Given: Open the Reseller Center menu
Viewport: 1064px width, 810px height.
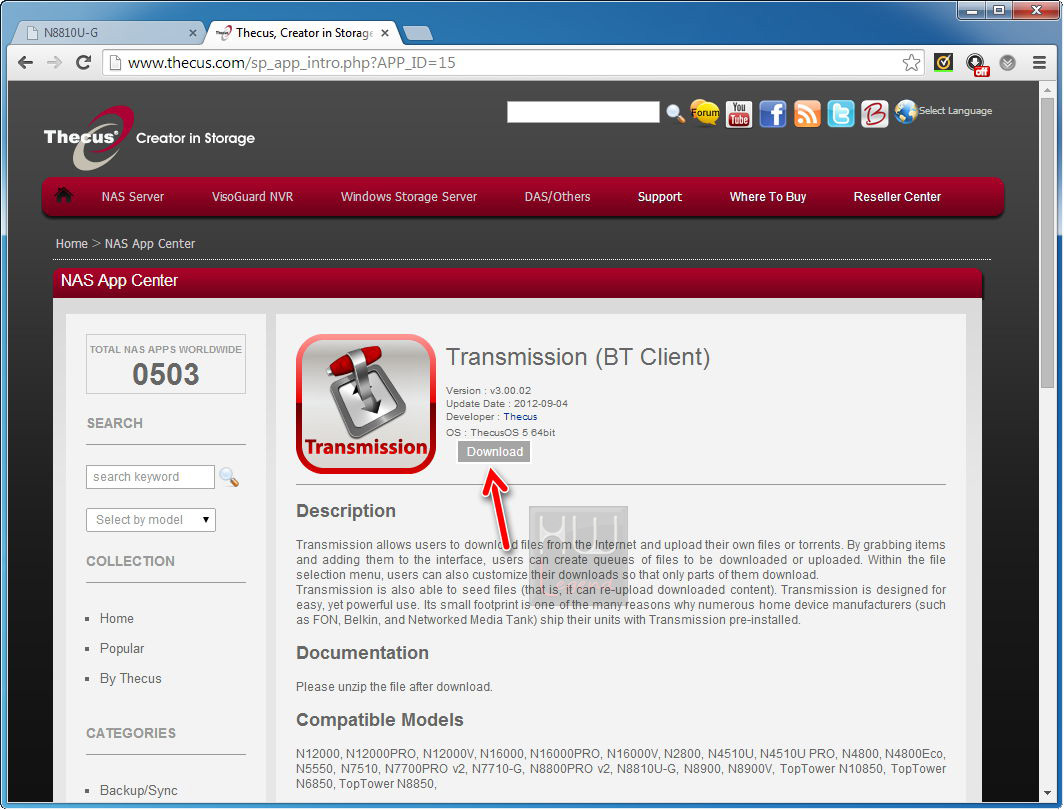Looking at the screenshot, I should [x=897, y=197].
